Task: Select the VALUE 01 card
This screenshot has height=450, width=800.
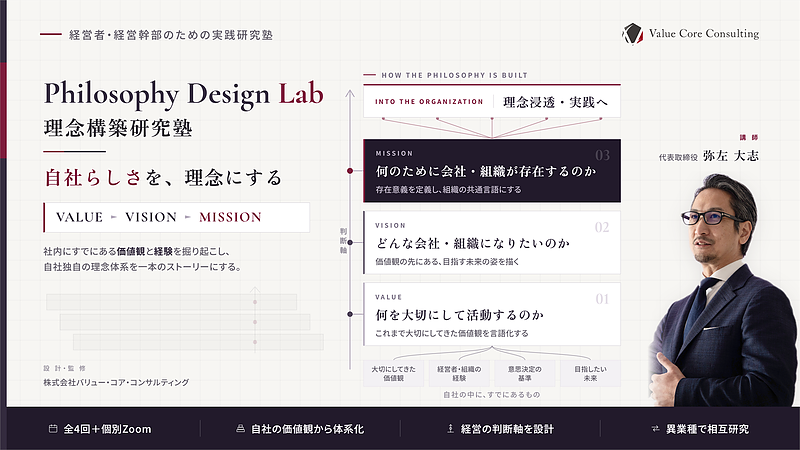Action: (x=492, y=314)
